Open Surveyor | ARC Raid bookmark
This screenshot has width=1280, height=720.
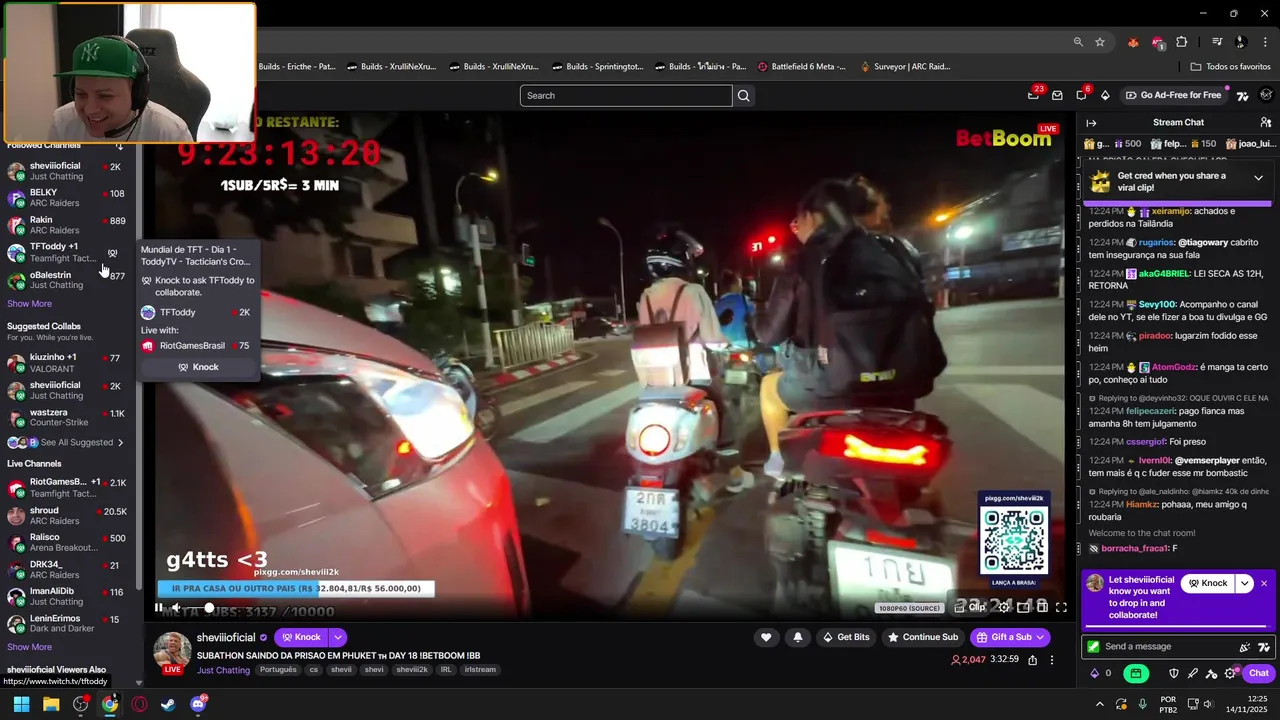903,67
